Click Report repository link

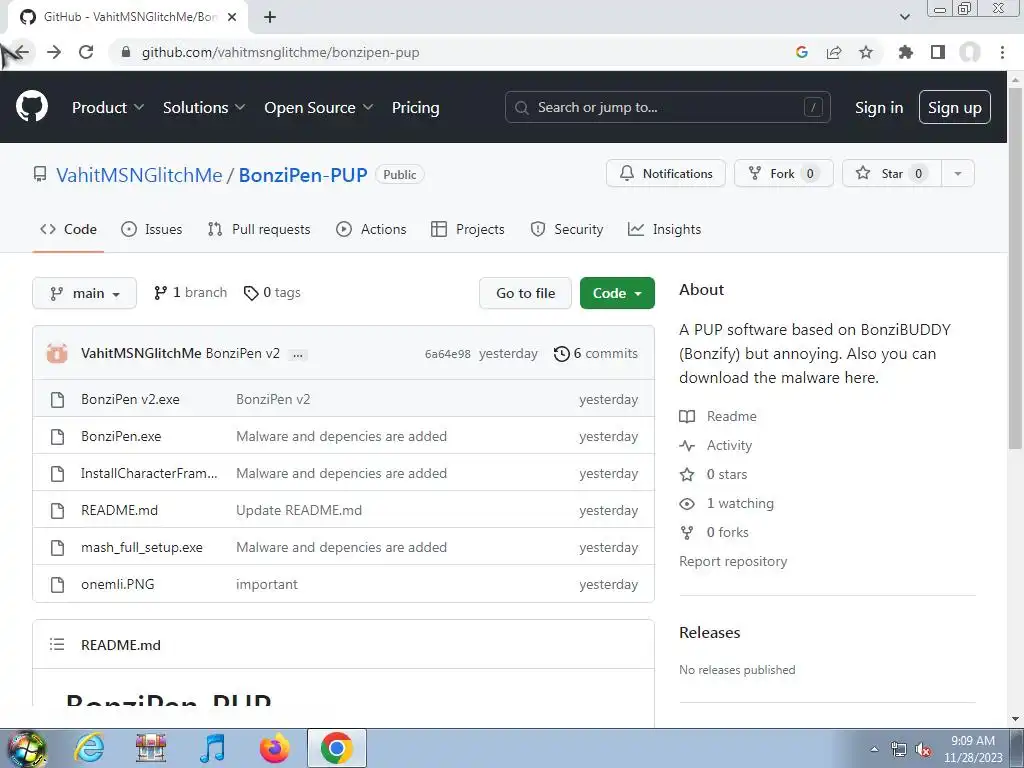tap(733, 561)
